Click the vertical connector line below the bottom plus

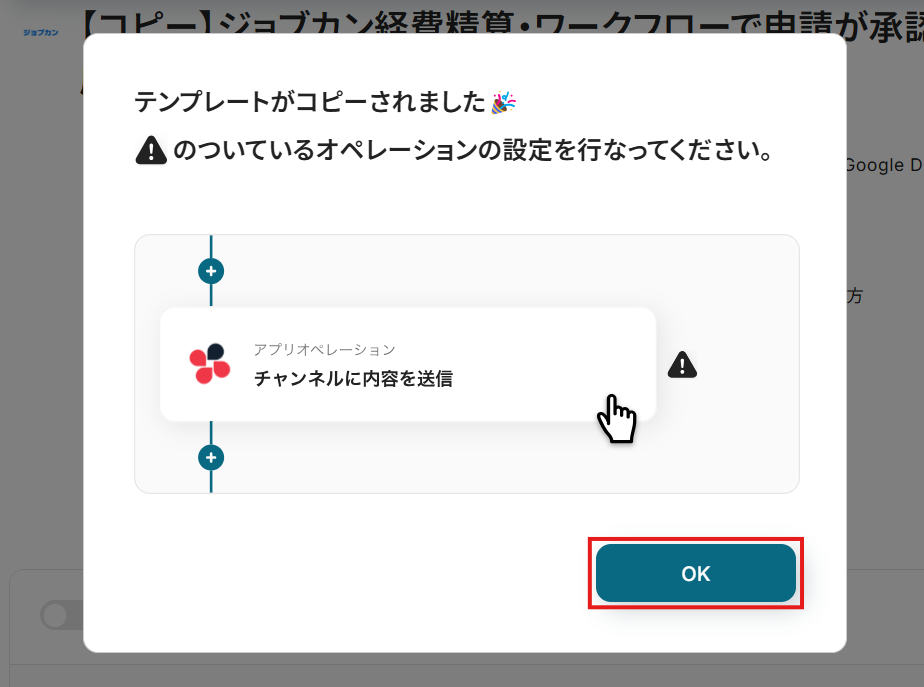coord(211,481)
